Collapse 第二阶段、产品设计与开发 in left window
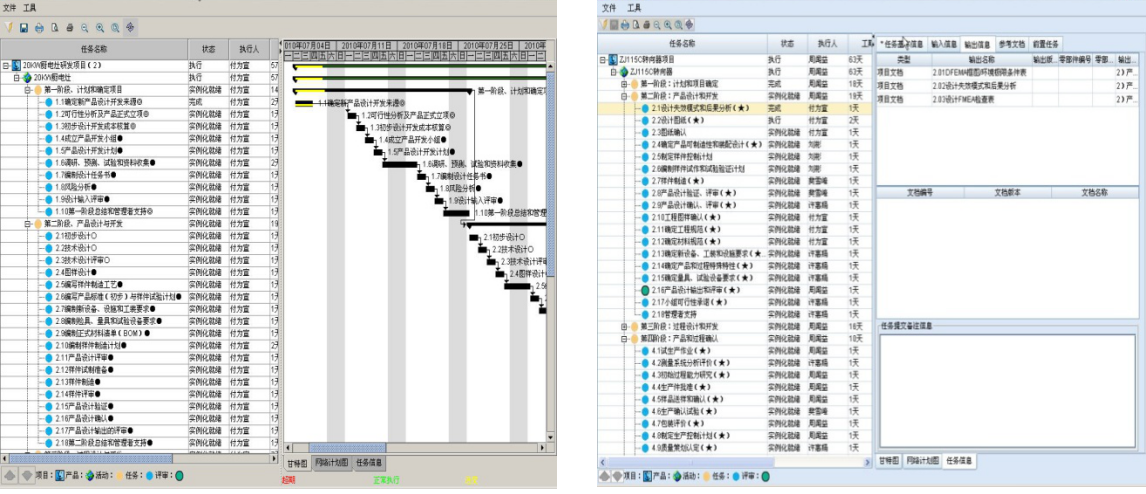The height and width of the screenshot is (494, 1146). tap(28, 223)
